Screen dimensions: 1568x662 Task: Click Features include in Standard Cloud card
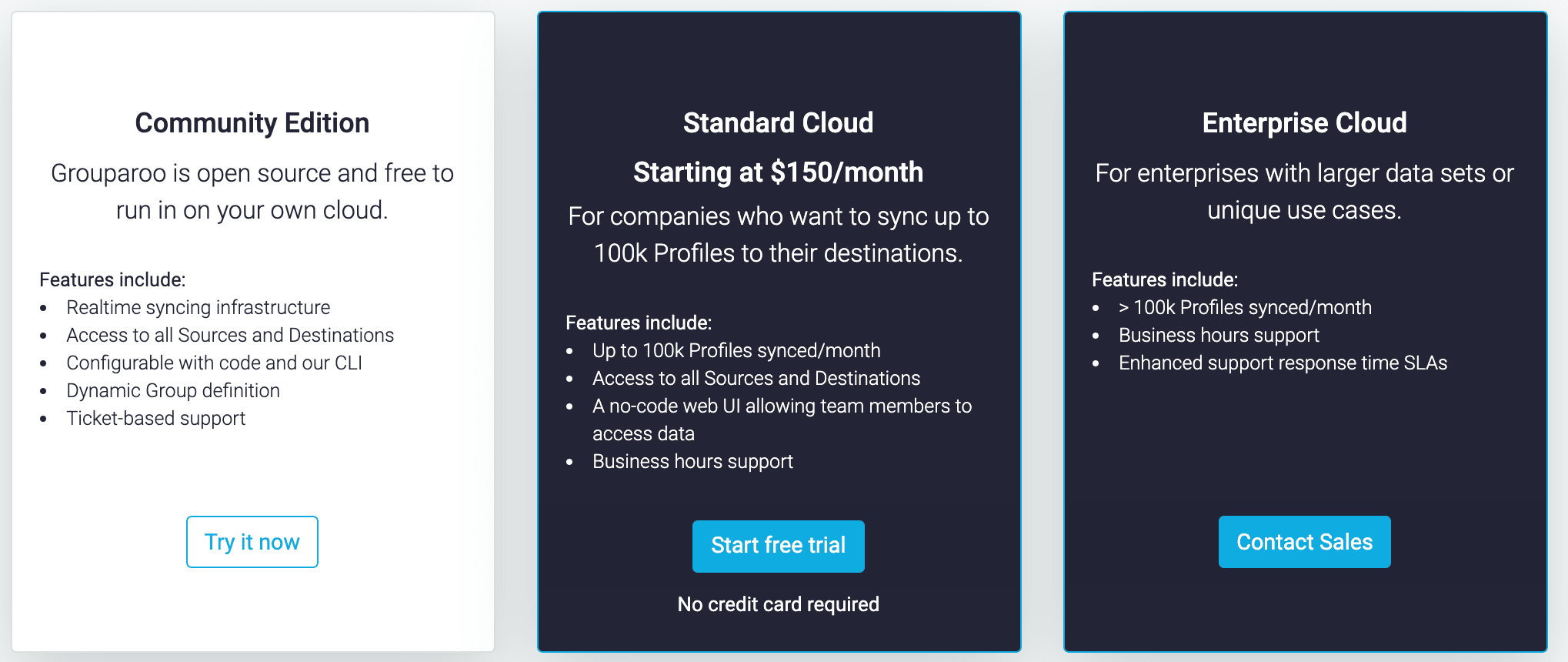tap(639, 323)
